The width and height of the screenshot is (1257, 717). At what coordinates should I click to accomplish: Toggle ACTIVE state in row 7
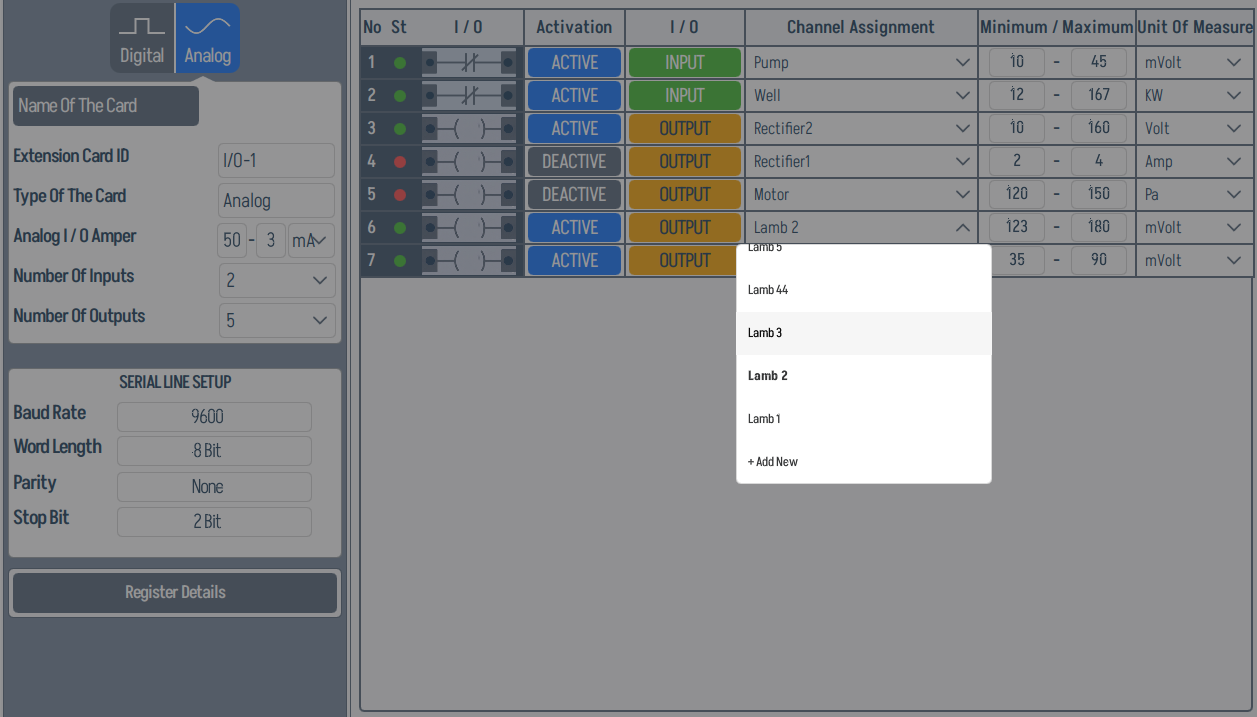pyautogui.click(x=575, y=260)
